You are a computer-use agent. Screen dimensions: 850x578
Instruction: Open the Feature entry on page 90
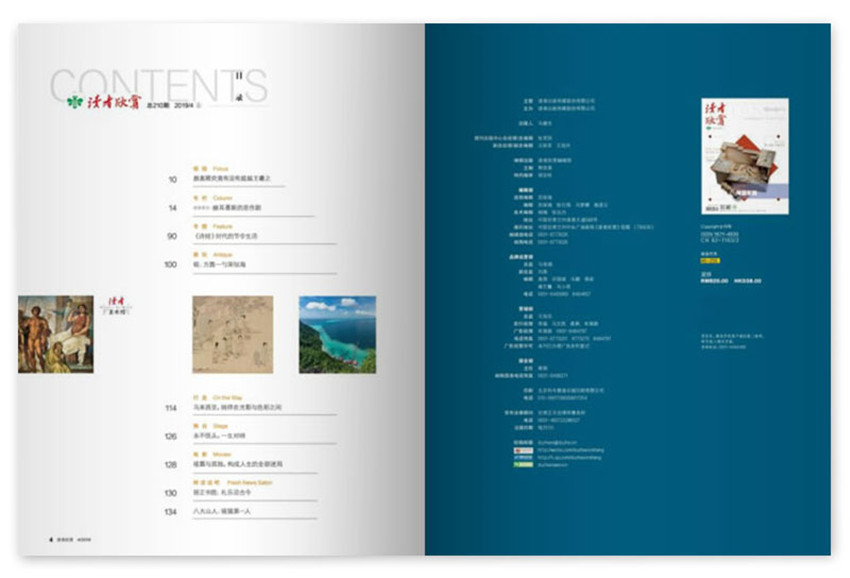(x=230, y=236)
